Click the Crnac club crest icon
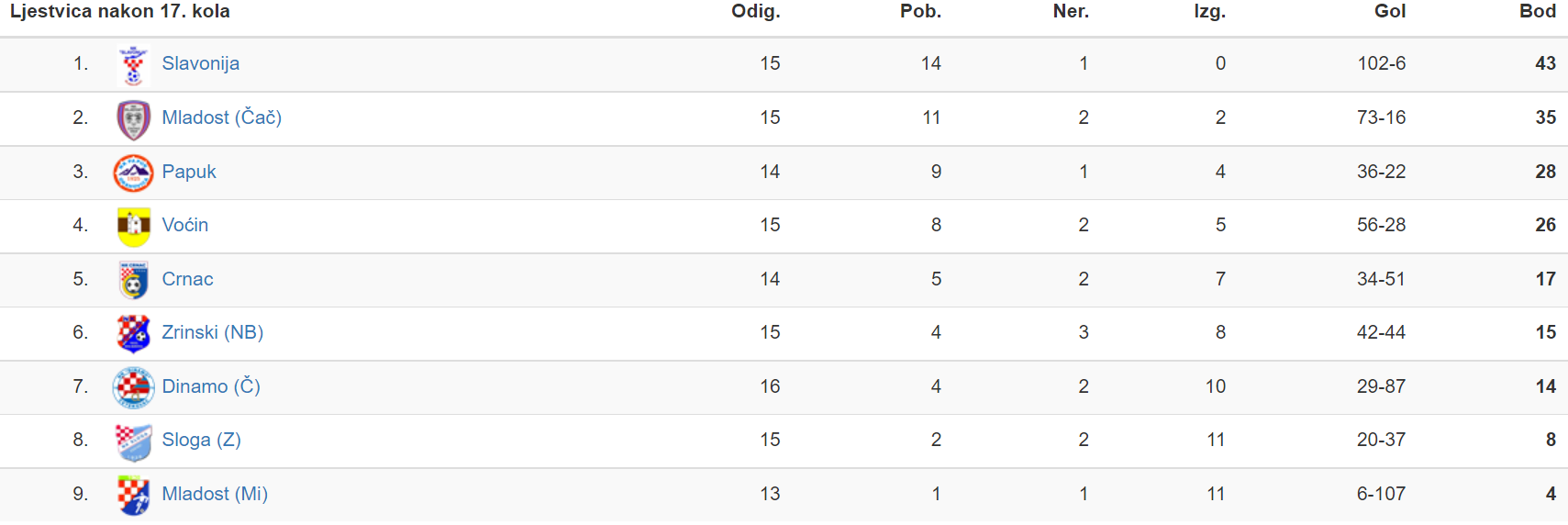 pos(134,280)
